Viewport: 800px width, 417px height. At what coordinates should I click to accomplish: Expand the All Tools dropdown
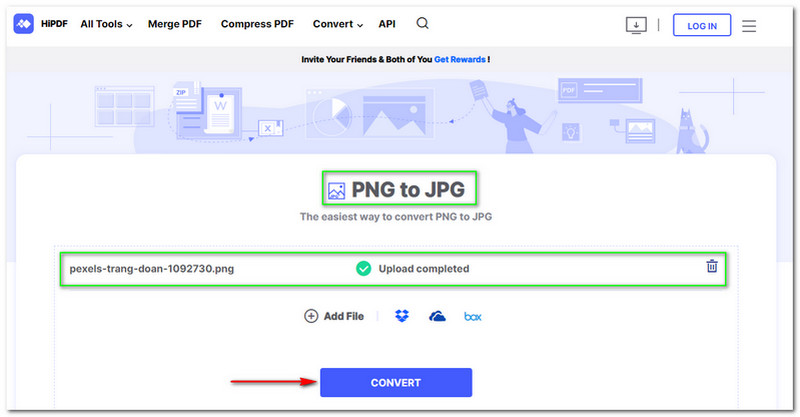click(x=106, y=24)
